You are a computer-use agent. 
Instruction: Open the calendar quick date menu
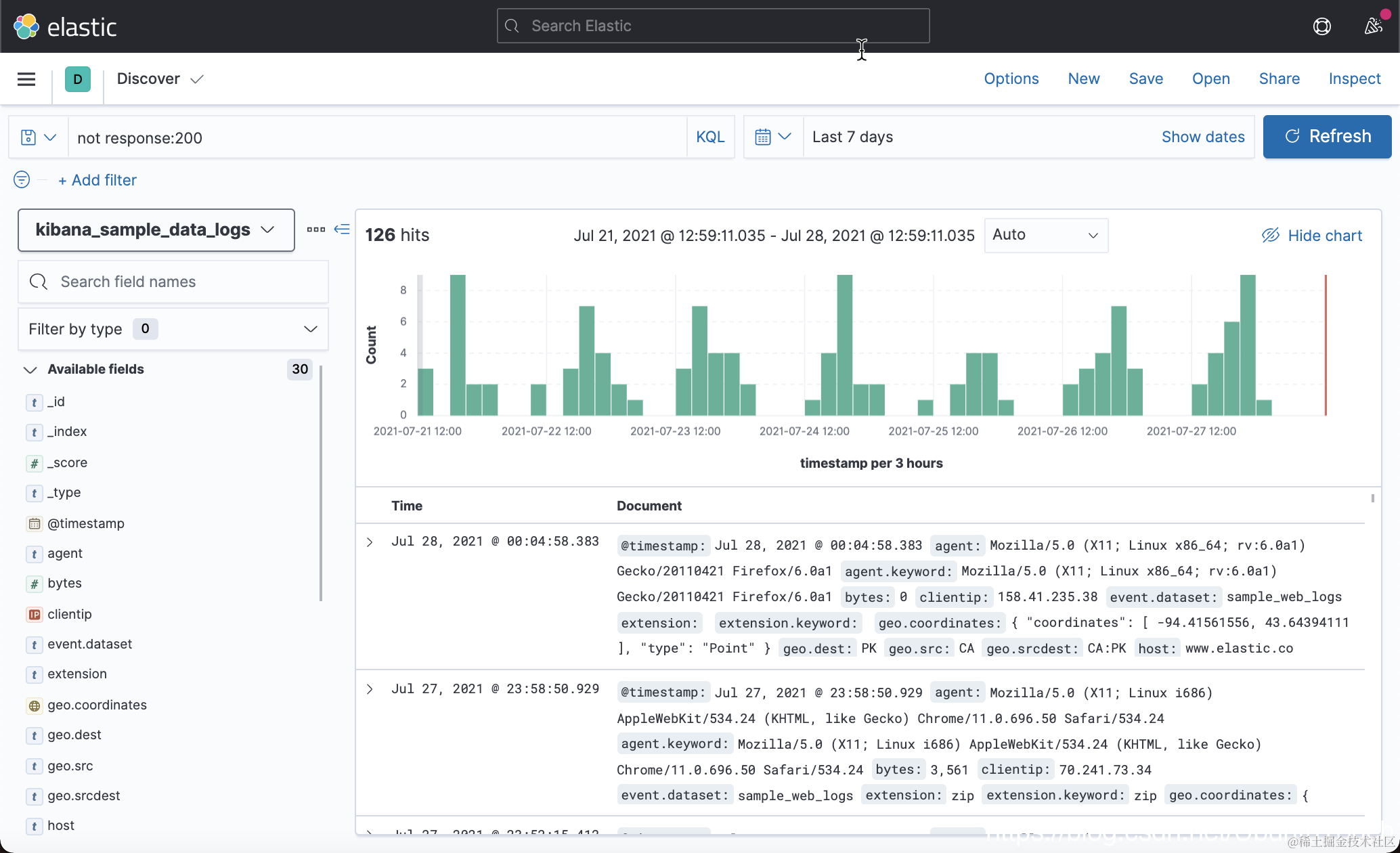pos(773,137)
